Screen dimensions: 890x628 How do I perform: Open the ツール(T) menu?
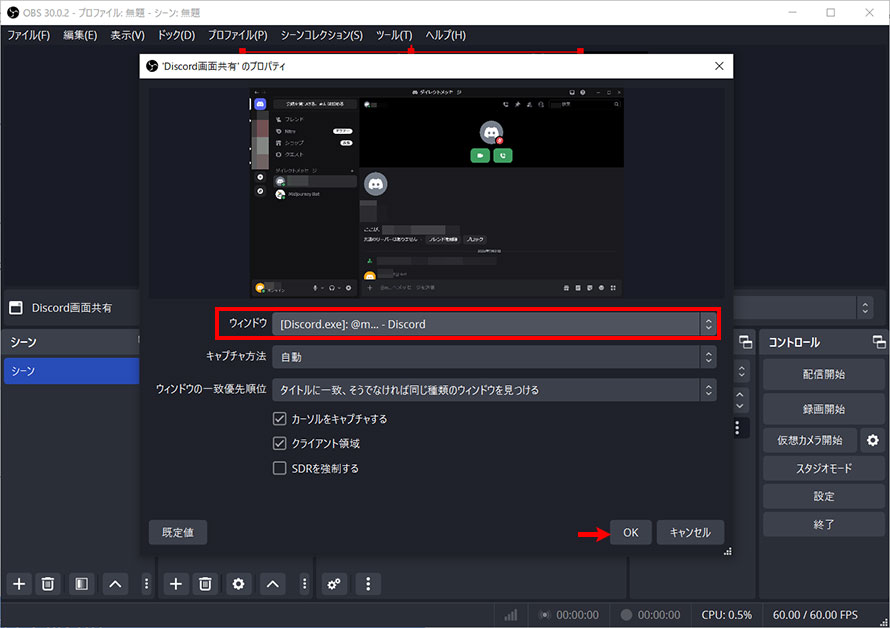394,35
